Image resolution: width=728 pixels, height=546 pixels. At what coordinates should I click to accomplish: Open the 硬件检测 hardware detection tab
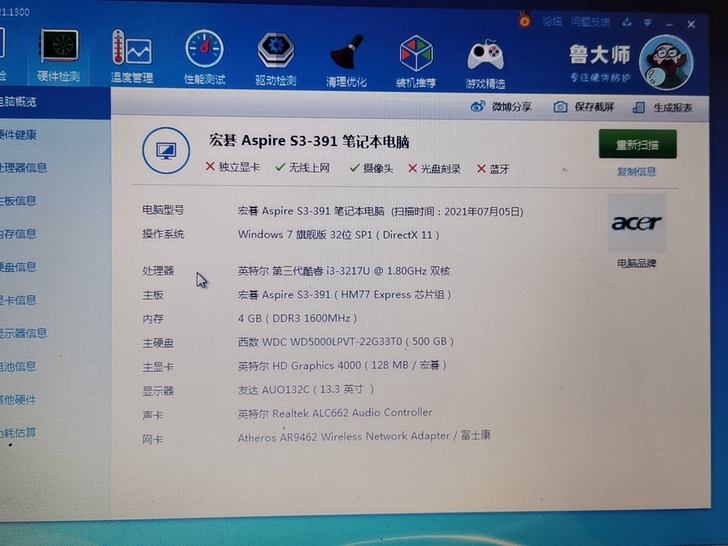[58, 56]
